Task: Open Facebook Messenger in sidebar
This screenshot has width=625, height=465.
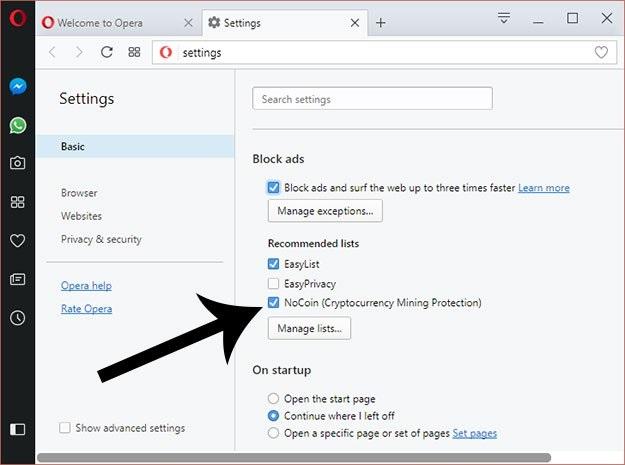Action: (x=17, y=87)
